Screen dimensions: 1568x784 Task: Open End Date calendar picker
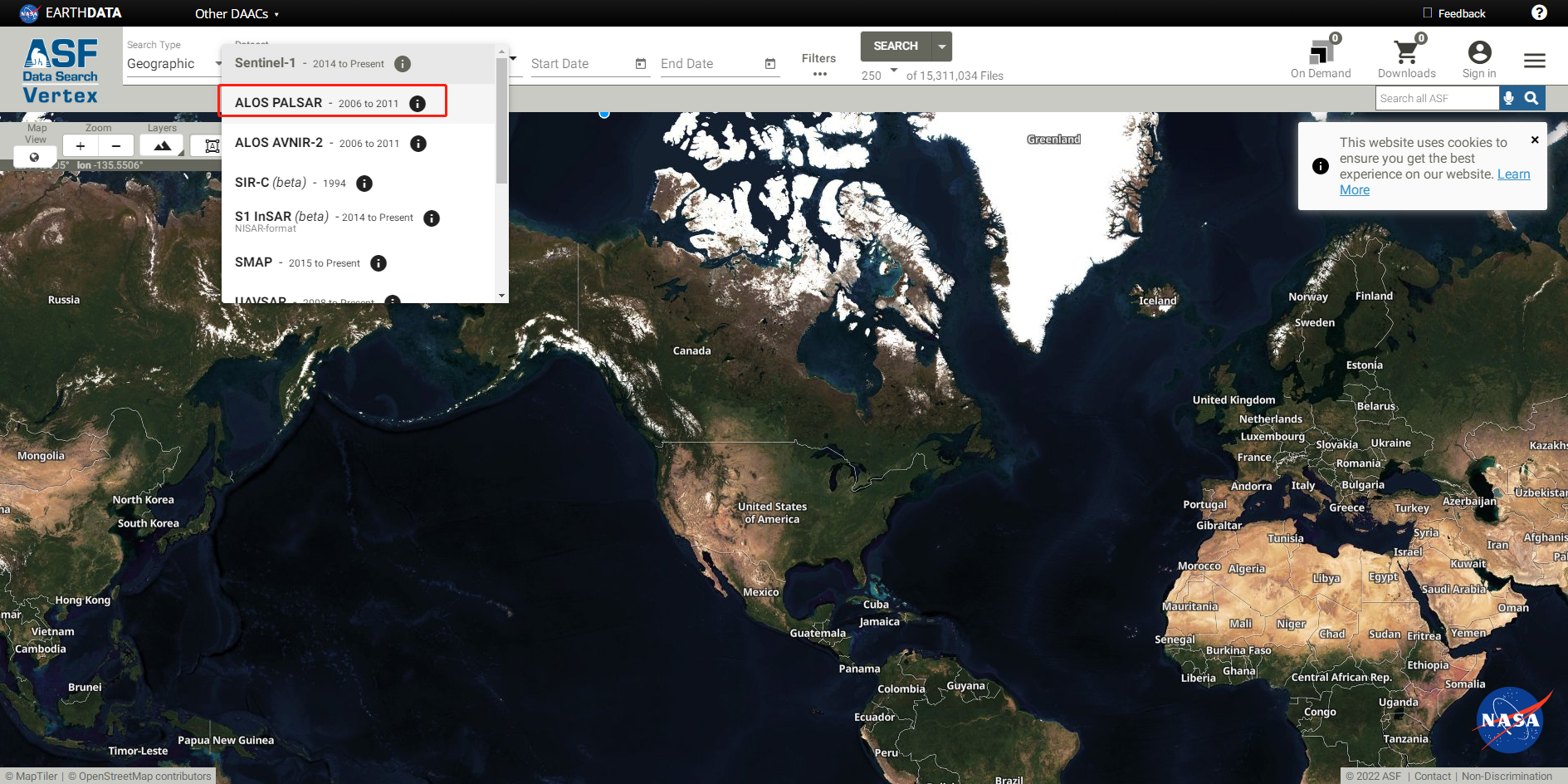[x=770, y=64]
